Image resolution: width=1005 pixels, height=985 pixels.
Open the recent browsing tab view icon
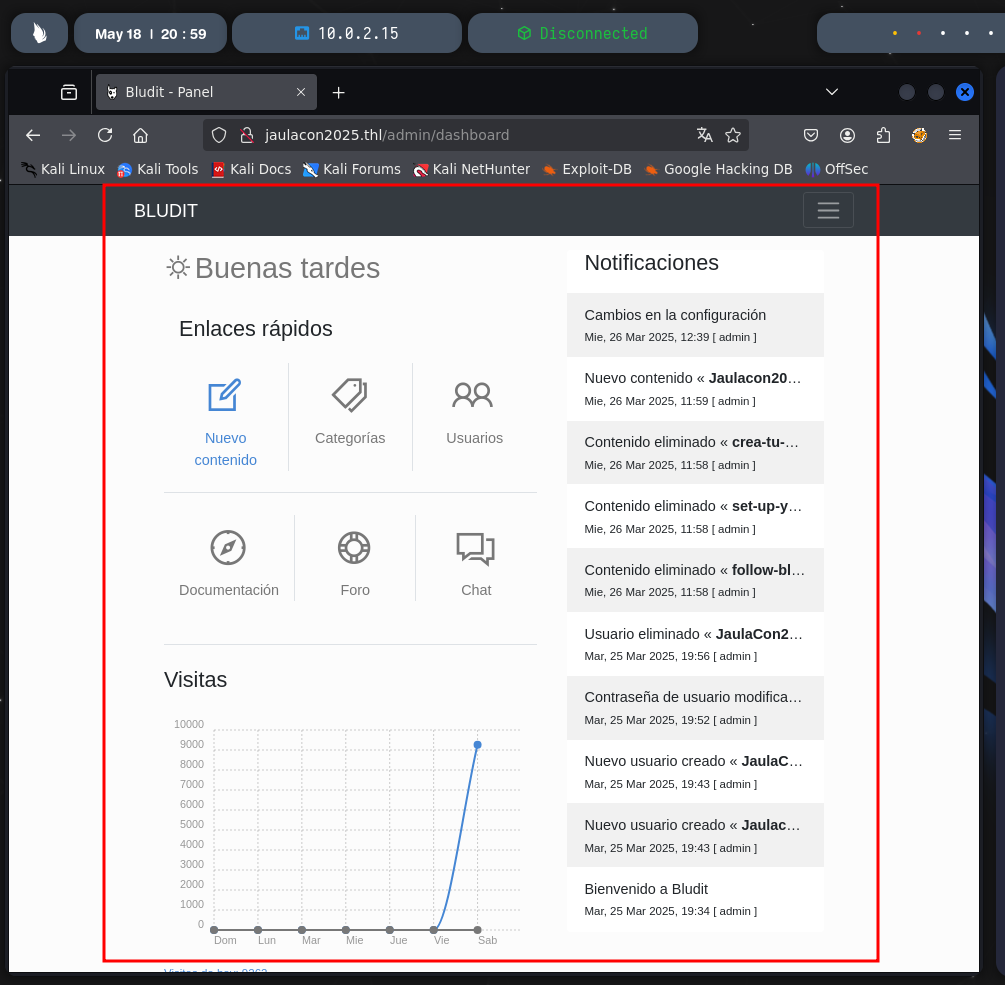pyautogui.click(x=69, y=92)
